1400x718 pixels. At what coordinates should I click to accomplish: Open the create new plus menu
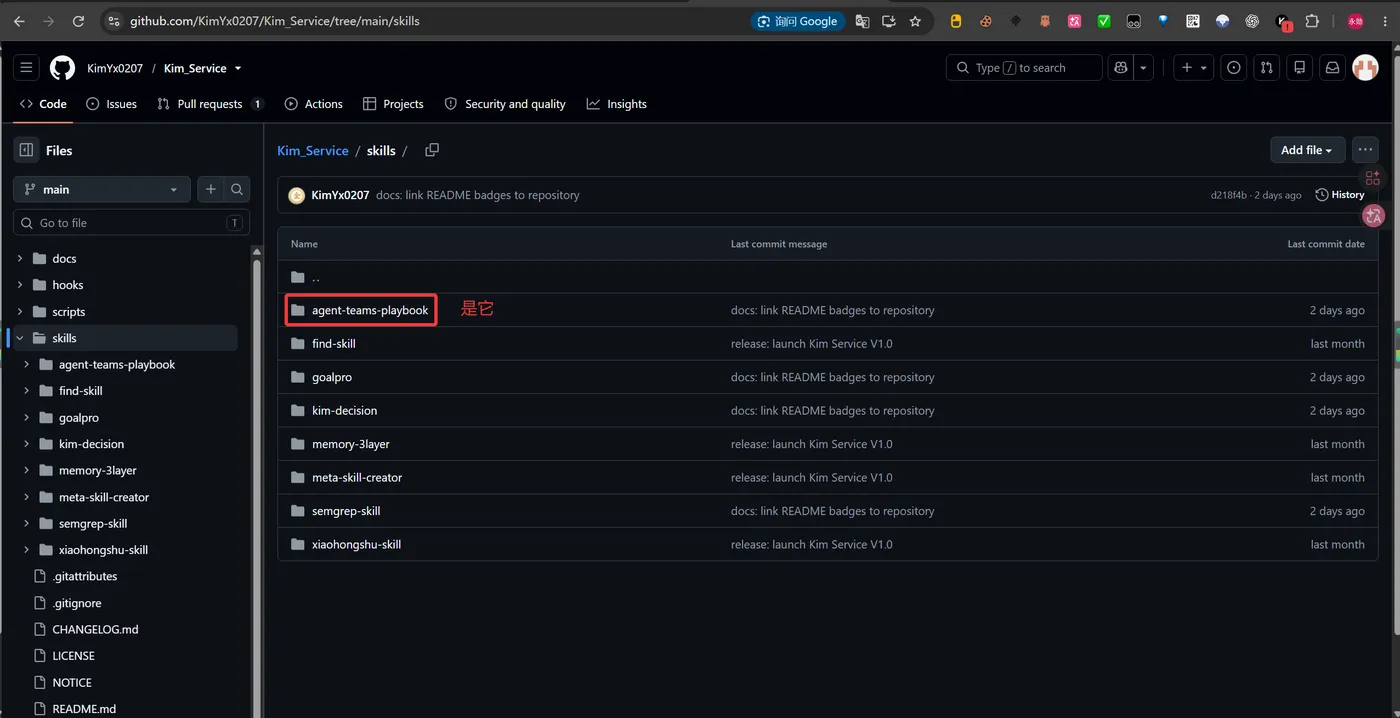(1193, 68)
